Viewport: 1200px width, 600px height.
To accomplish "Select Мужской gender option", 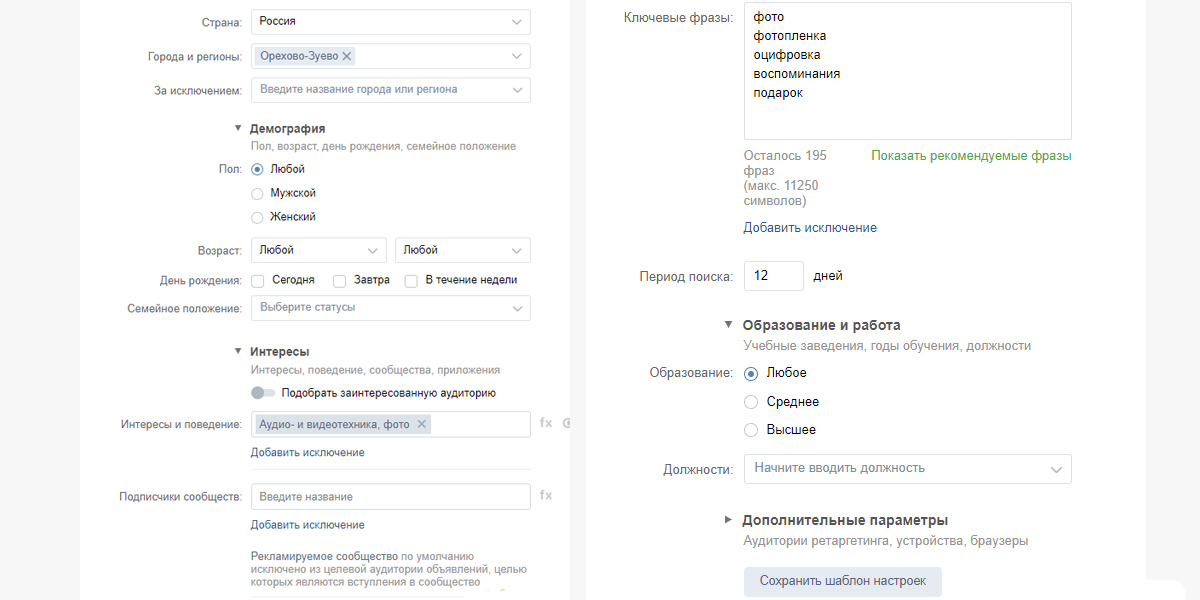I will pos(257,194).
